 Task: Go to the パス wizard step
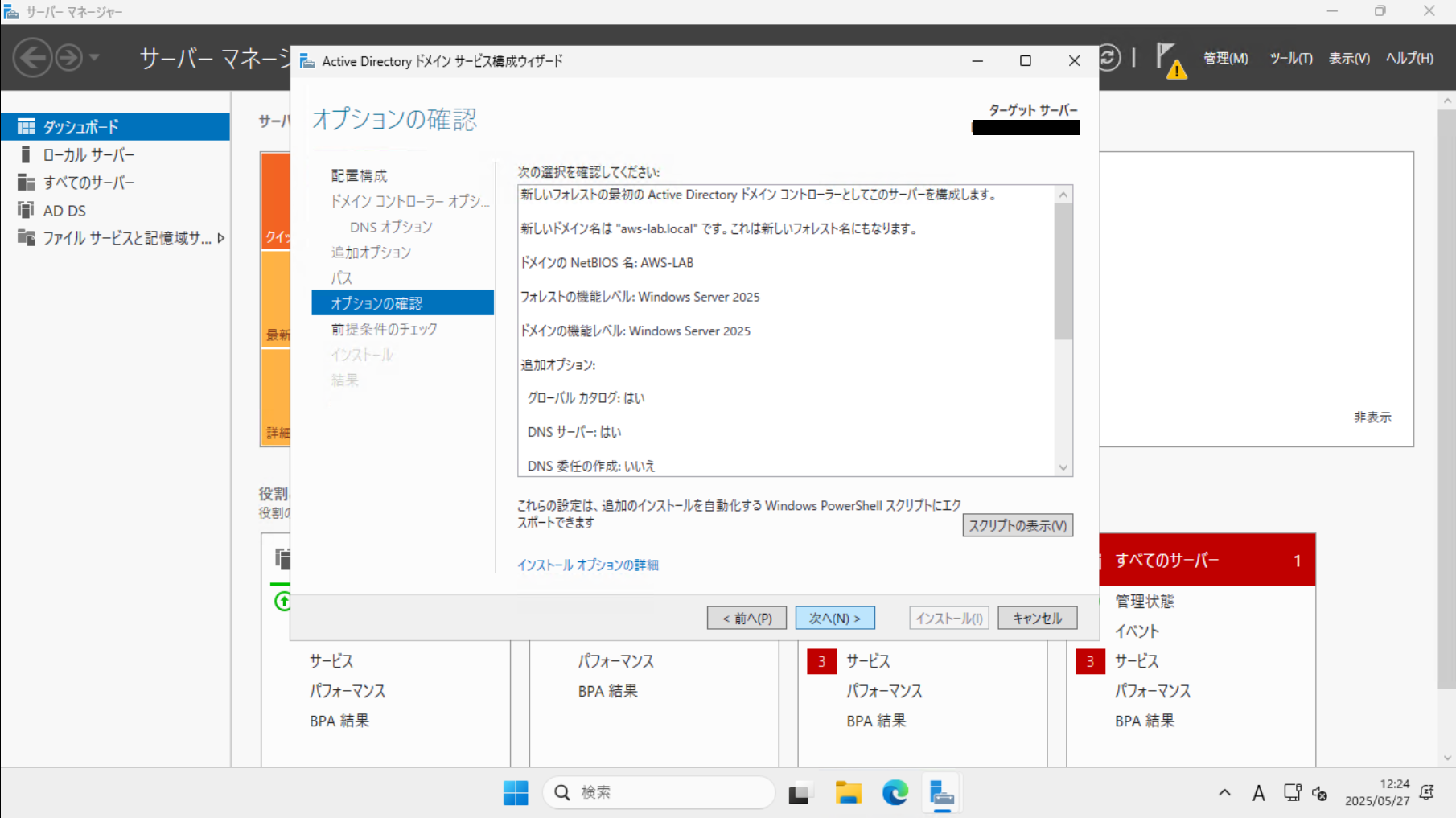pyautogui.click(x=341, y=278)
